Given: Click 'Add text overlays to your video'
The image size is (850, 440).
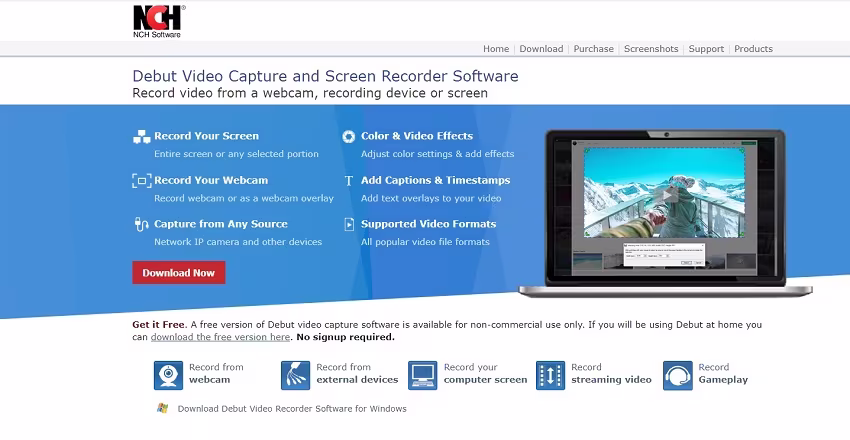Looking at the screenshot, I should 431,198.
